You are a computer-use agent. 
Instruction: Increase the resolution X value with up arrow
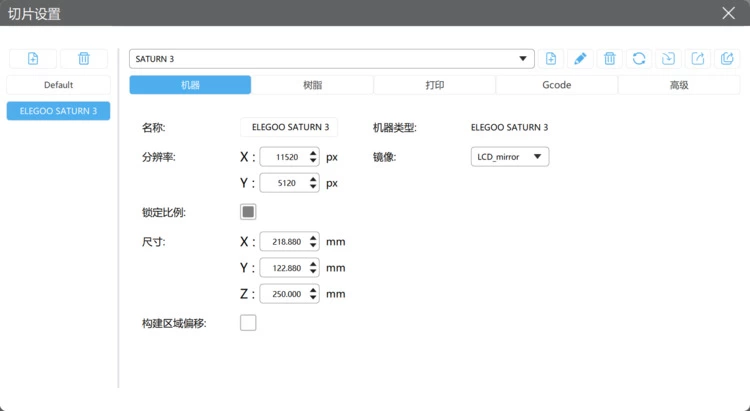313,153
